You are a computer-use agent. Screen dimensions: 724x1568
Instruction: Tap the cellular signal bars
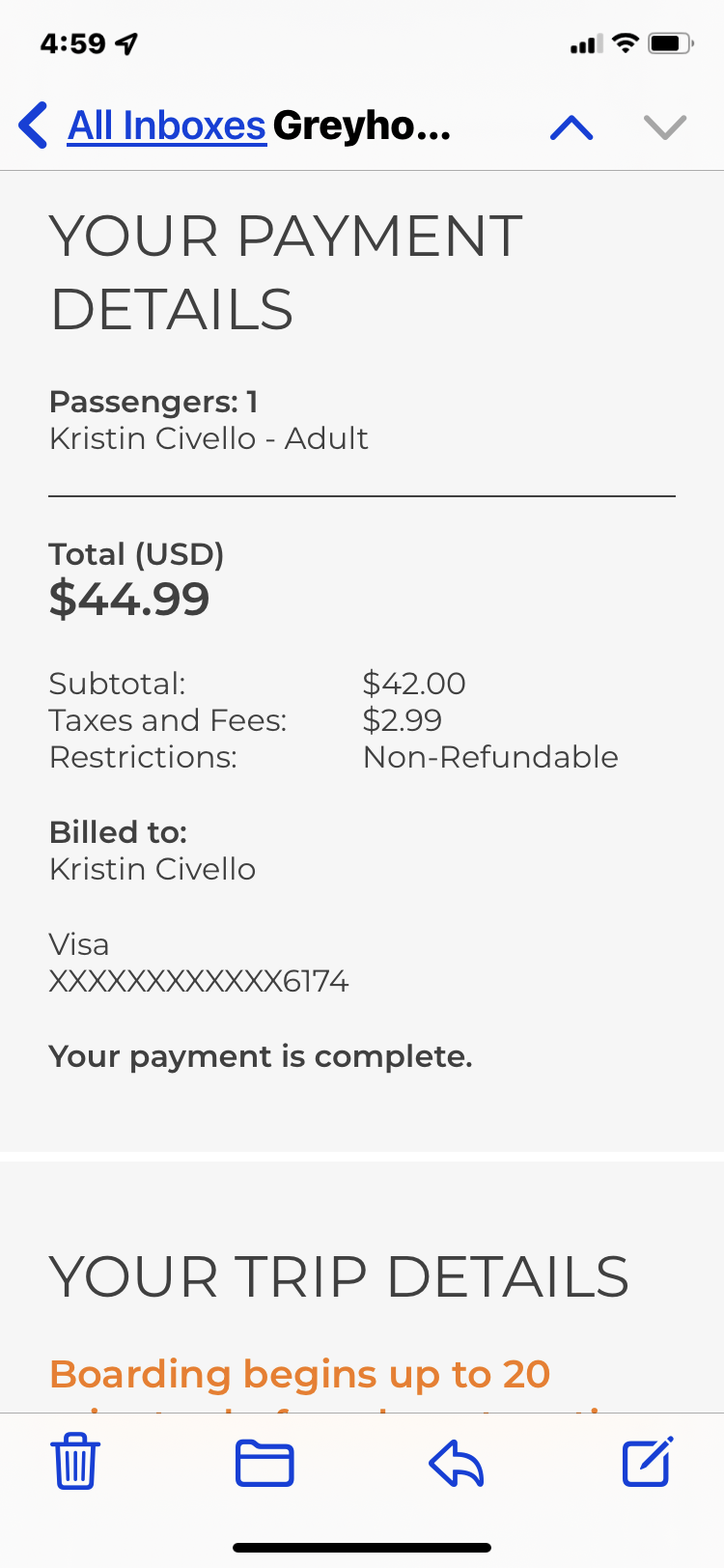pyautogui.click(x=585, y=44)
